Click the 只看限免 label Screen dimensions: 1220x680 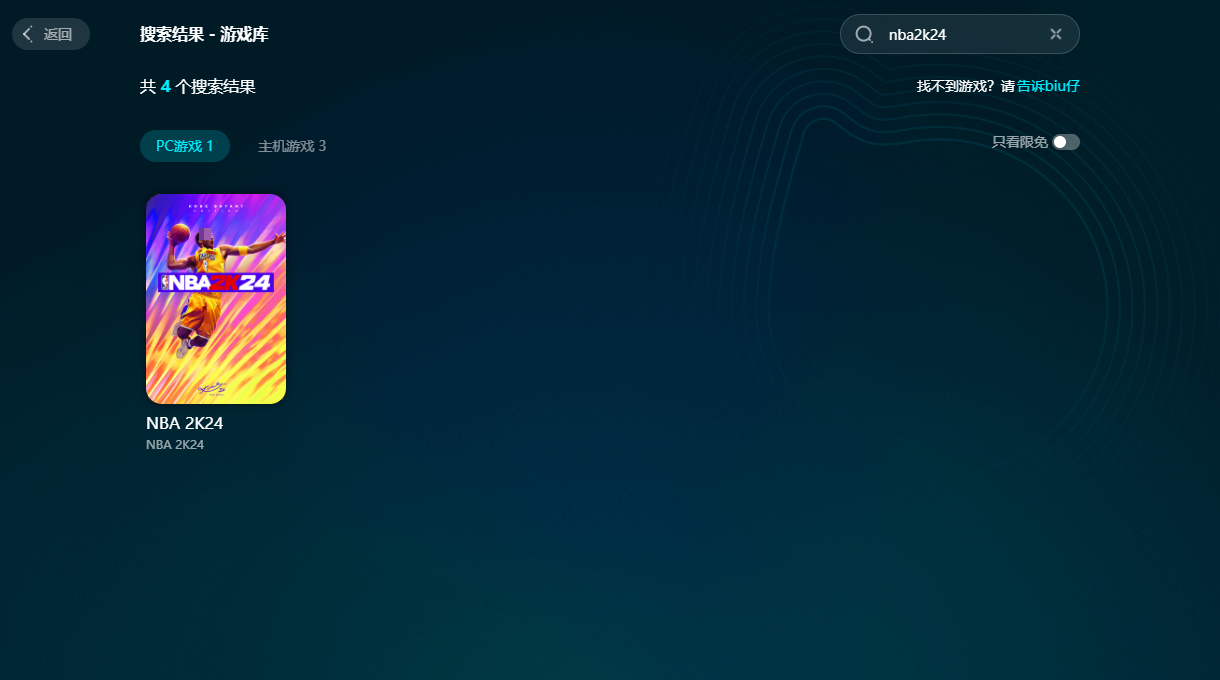[1019, 142]
